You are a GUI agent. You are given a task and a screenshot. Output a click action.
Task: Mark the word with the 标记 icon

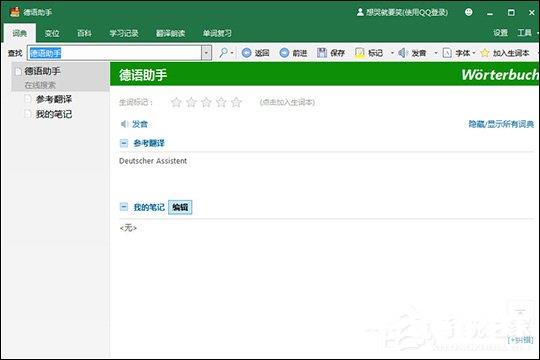[360, 53]
